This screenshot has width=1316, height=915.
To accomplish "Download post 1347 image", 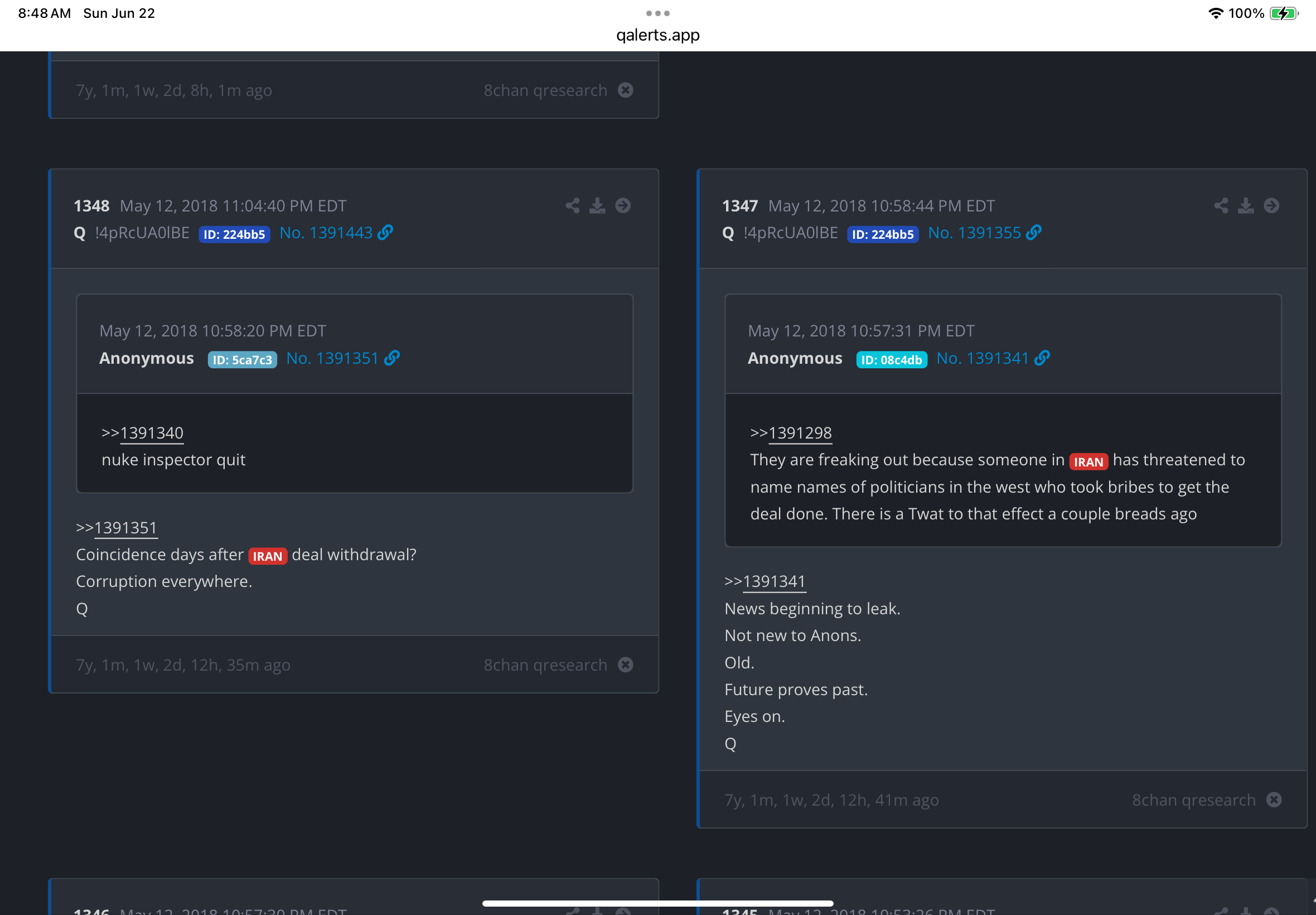I will tap(1246, 205).
